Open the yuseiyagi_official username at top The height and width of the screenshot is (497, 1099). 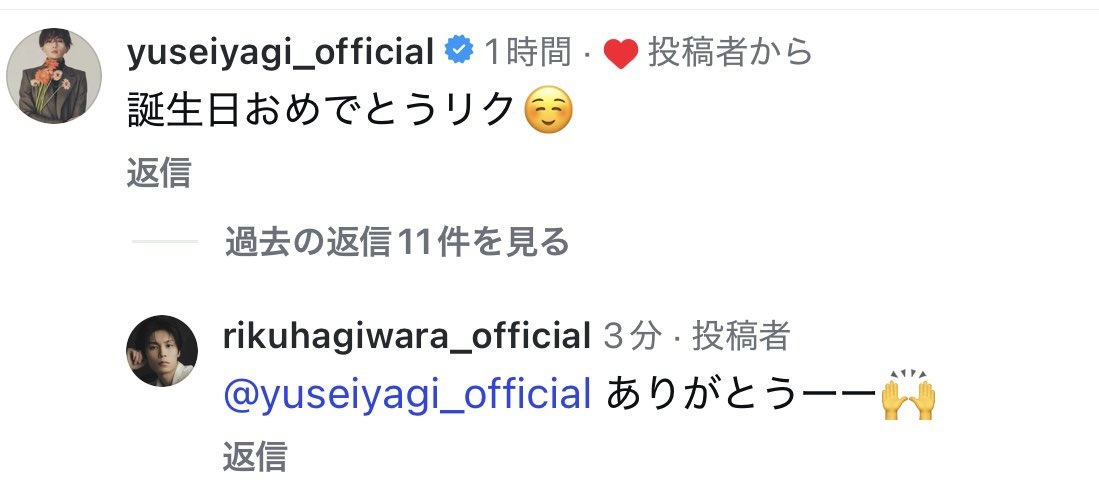279,53
